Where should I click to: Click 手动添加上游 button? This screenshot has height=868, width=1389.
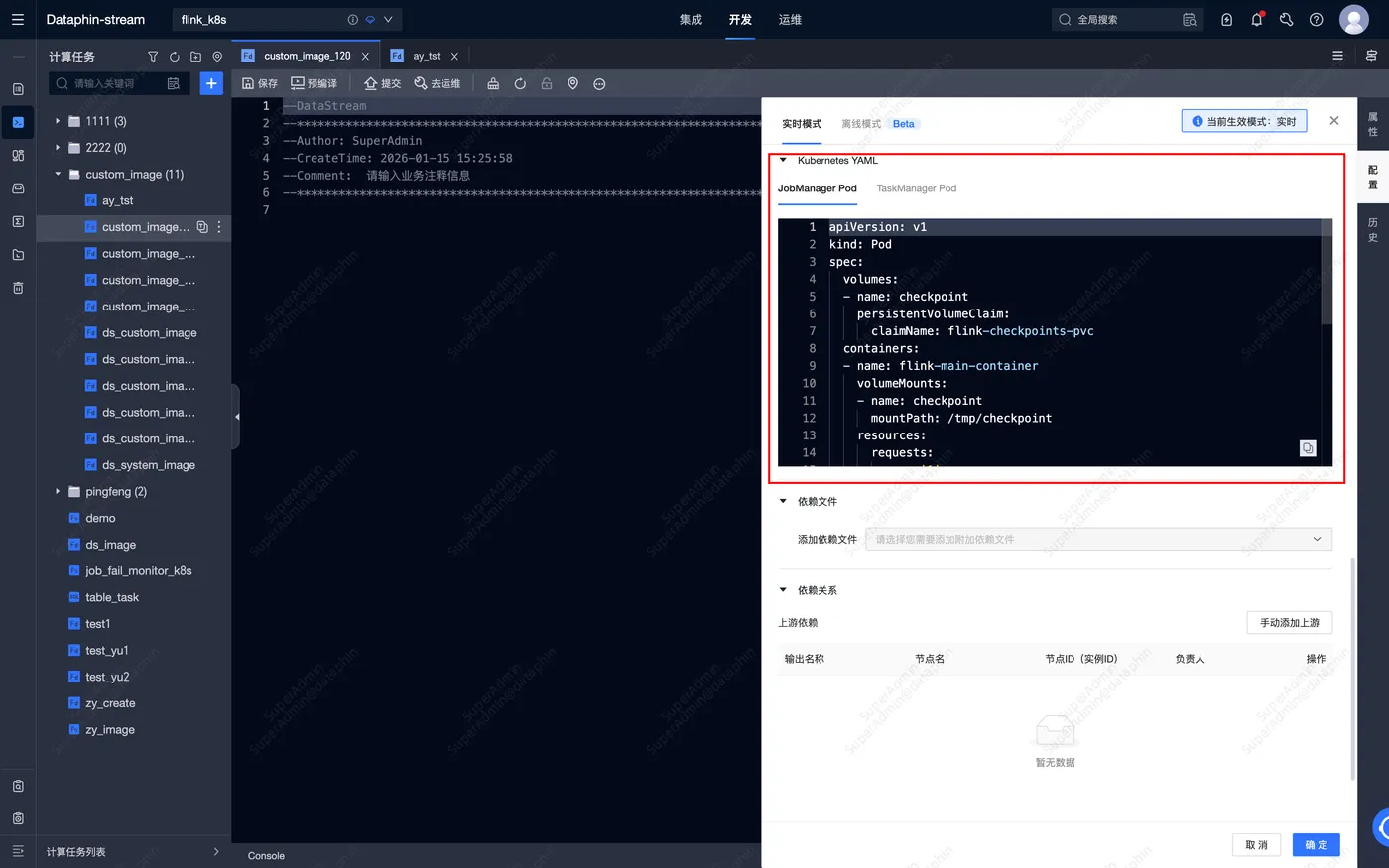(x=1290, y=622)
